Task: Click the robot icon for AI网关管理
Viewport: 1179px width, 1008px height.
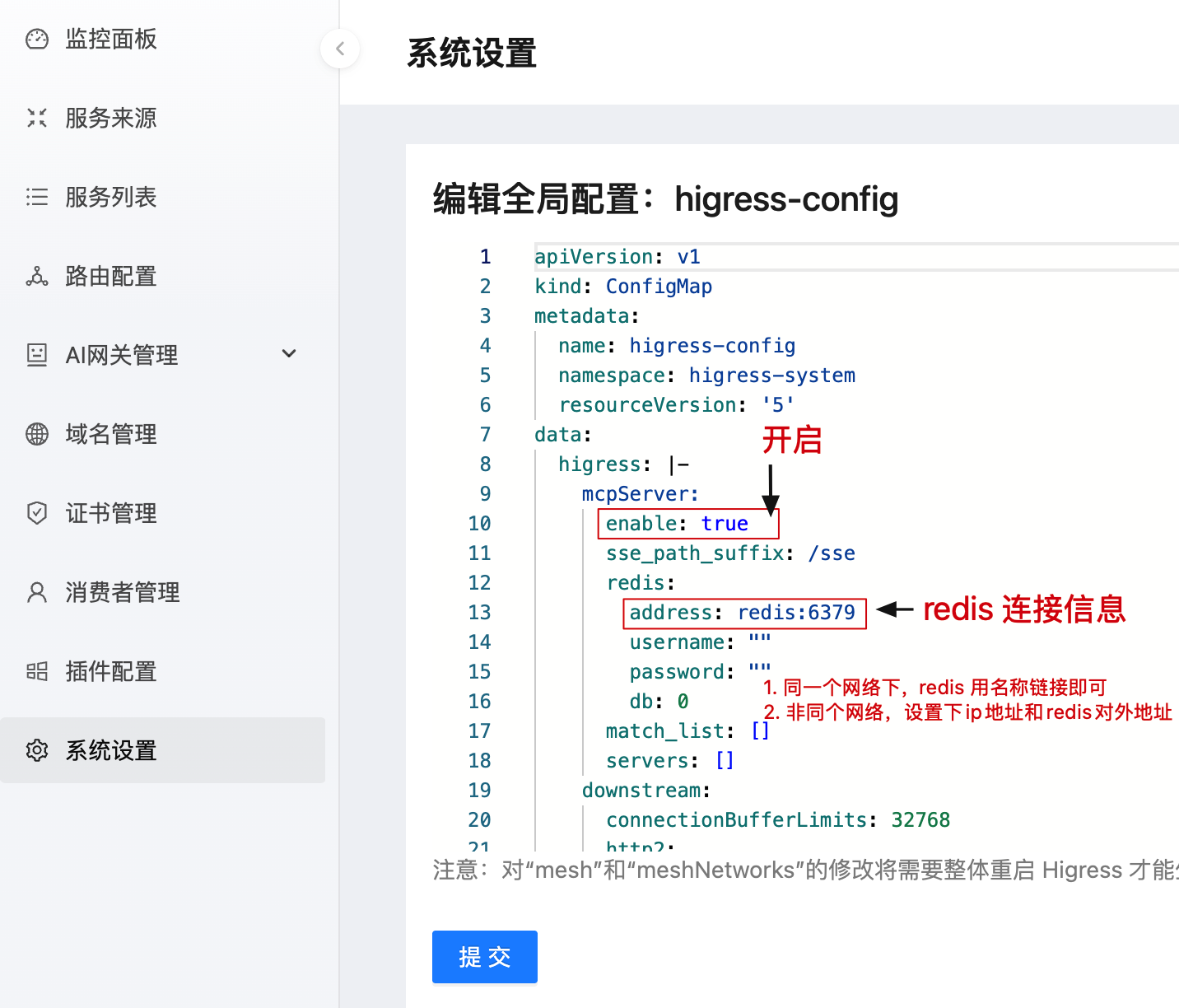Action: tap(37, 355)
